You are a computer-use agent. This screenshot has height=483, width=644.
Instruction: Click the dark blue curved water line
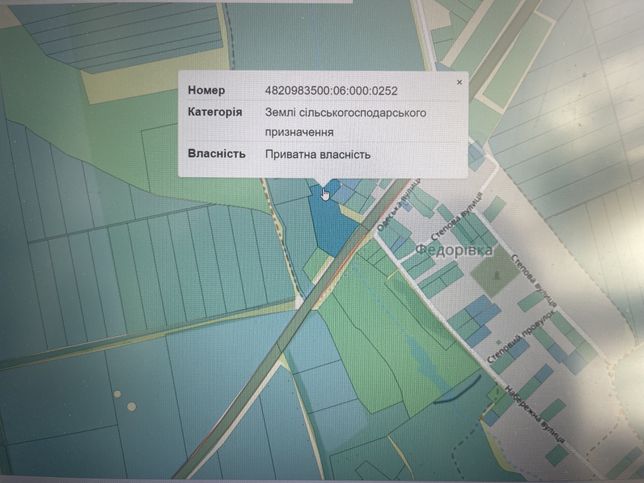[x=457, y=389]
